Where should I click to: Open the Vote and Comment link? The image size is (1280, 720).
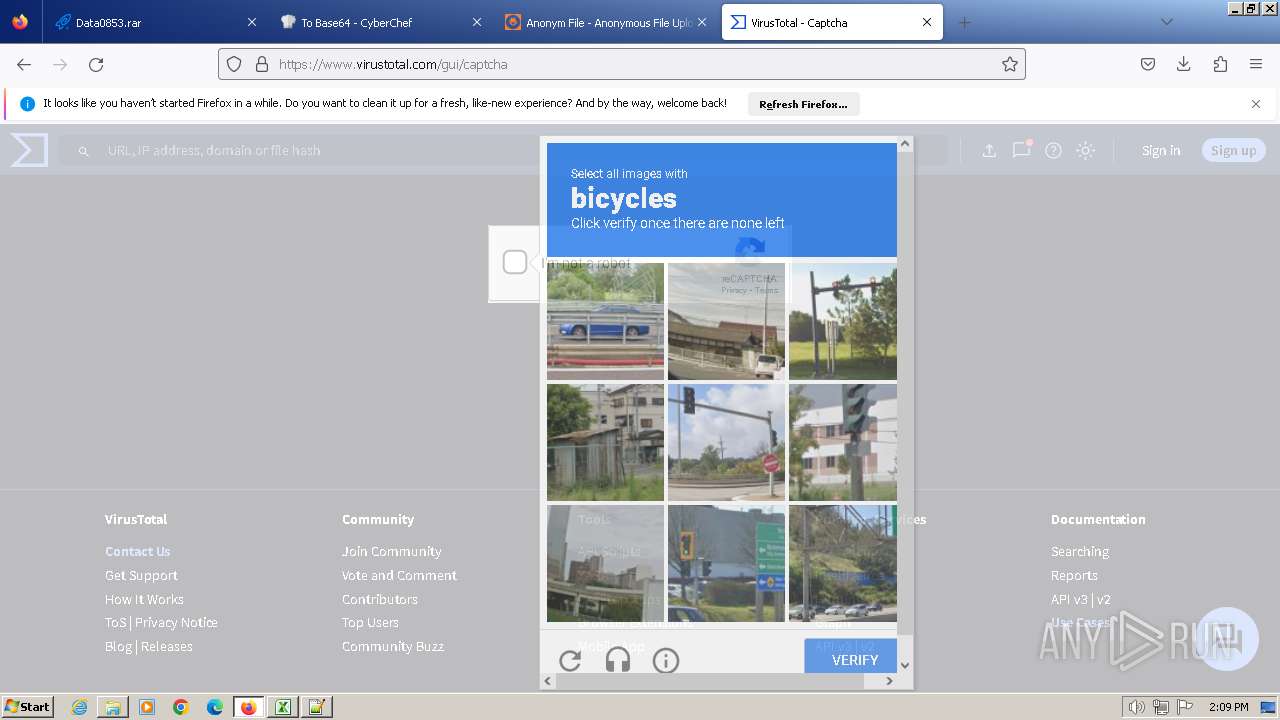point(399,575)
